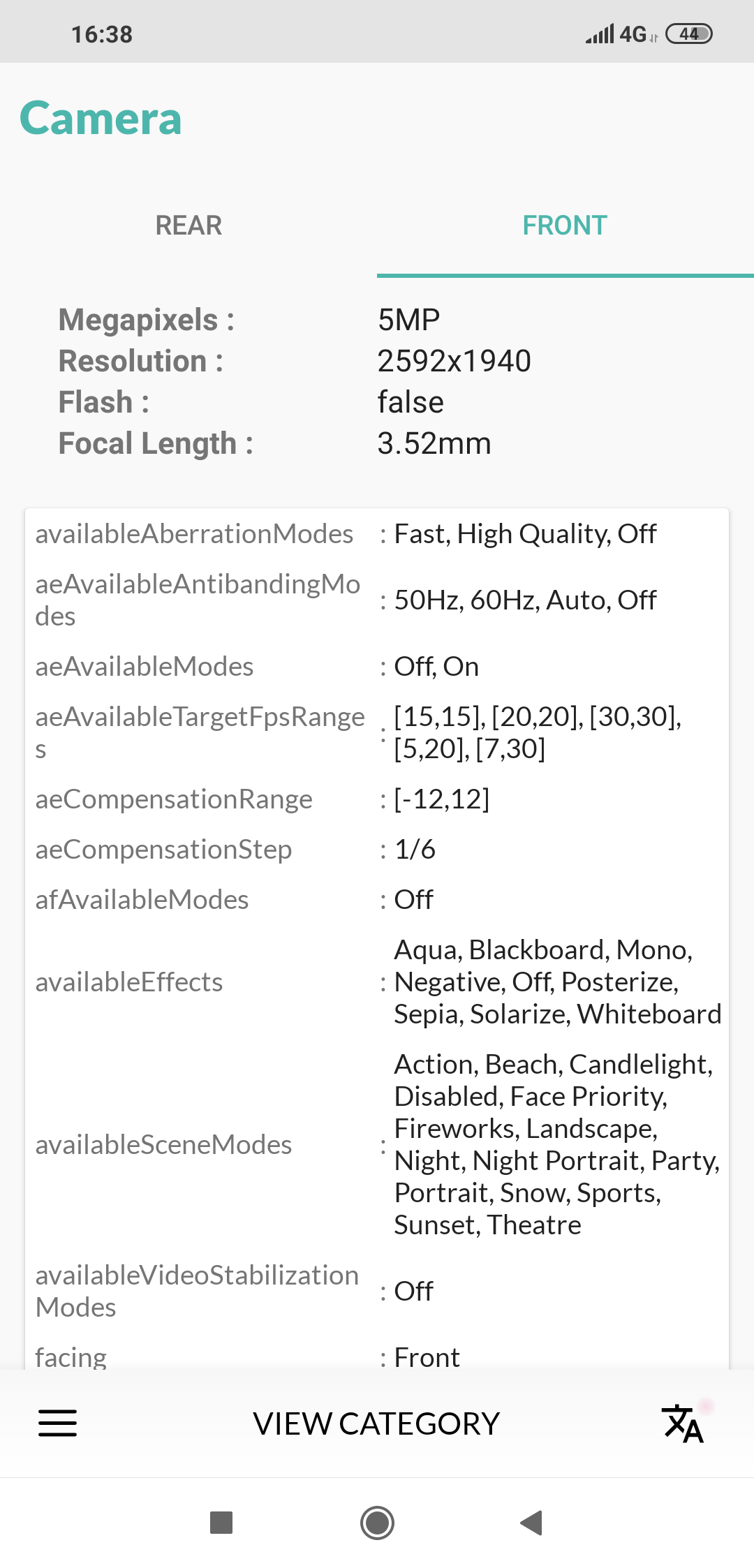Tap the Camera page title
Image resolution: width=754 pixels, height=1568 pixels.
click(x=101, y=118)
